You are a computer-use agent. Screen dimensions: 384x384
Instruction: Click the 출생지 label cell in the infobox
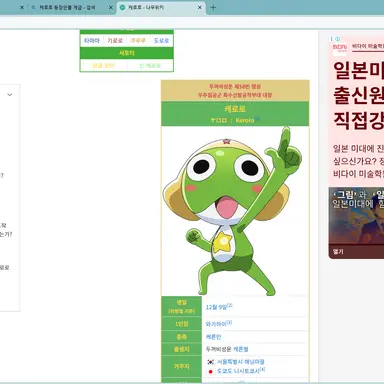point(181,349)
